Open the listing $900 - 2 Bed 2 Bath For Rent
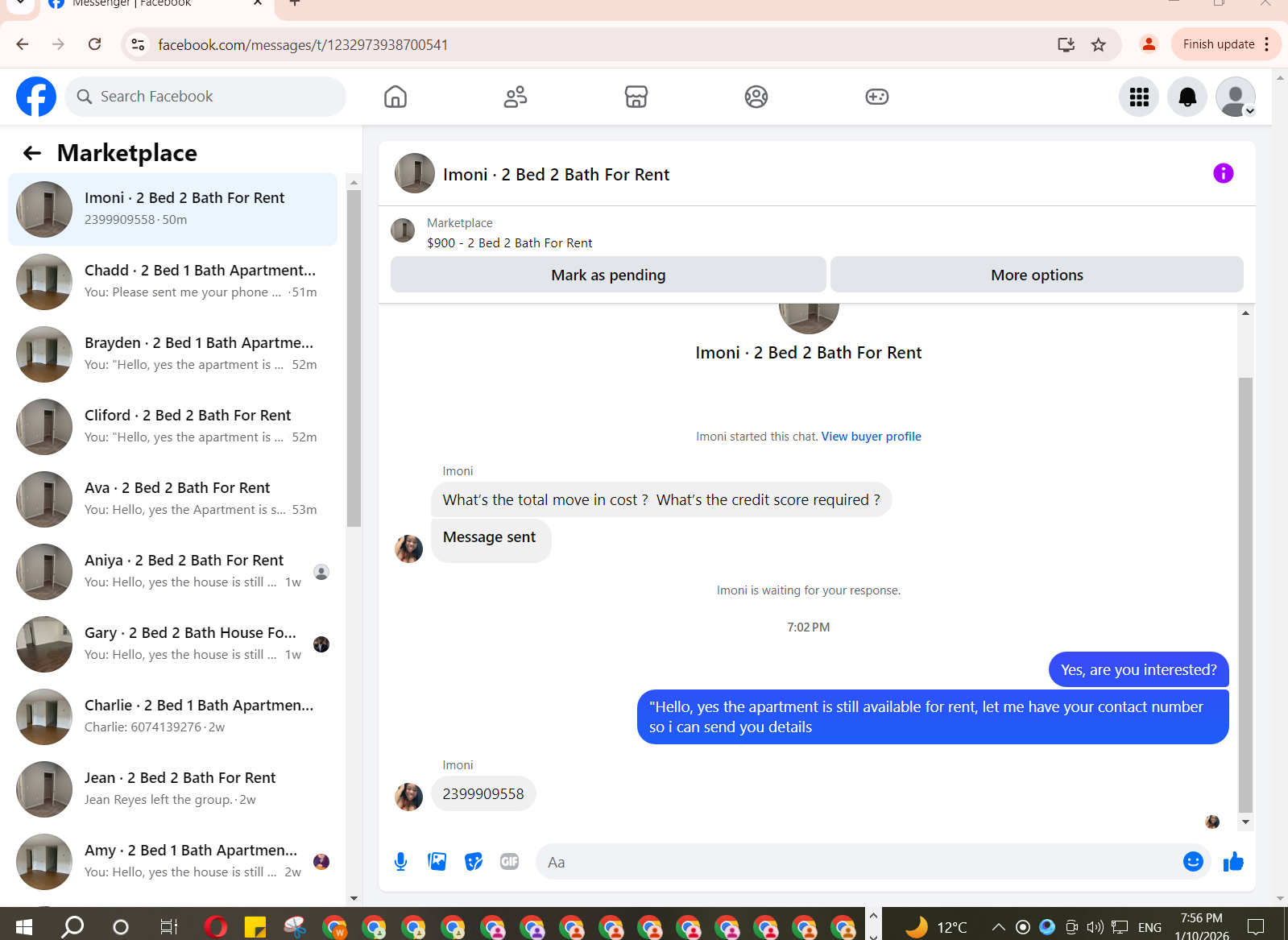This screenshot has height=940, width=1288. click(x=510, y=243)
